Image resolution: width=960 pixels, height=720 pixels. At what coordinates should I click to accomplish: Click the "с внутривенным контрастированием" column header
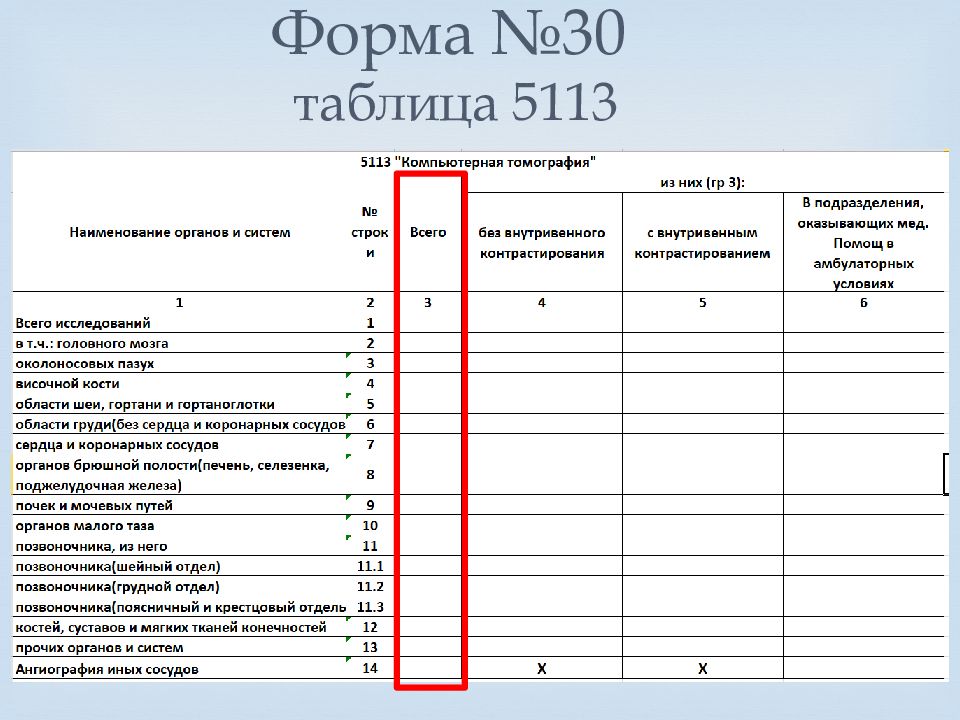click(702, 243)
